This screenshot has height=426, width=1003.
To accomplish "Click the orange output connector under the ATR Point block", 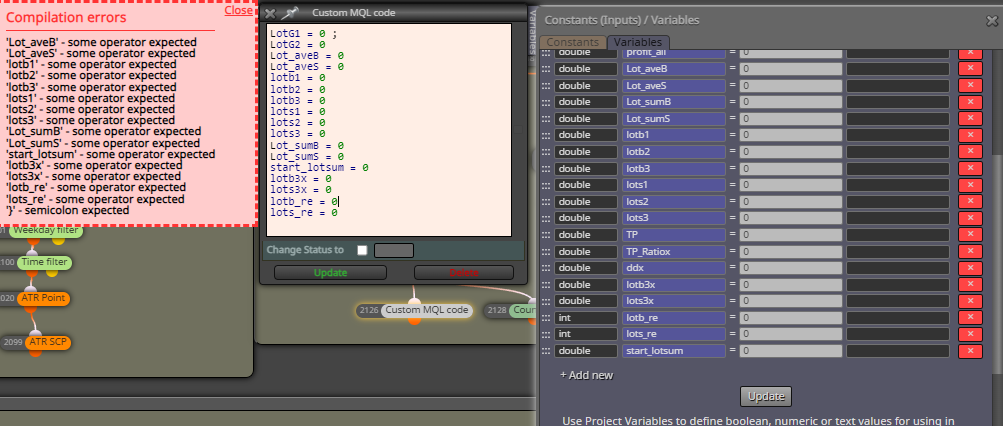I will point(29,308).
